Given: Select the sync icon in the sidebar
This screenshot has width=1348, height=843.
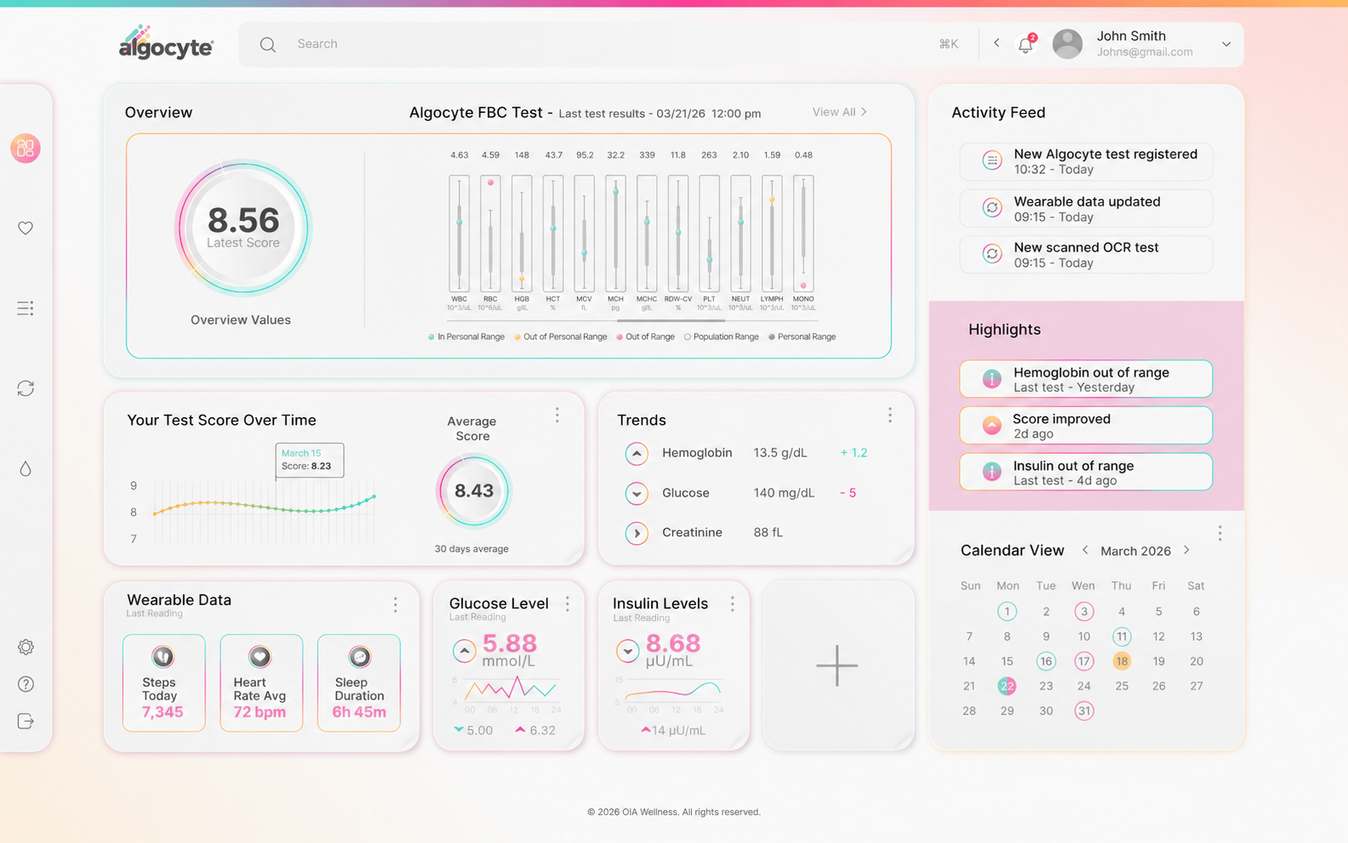Looking at the screenshot, I should coord(26,388).
